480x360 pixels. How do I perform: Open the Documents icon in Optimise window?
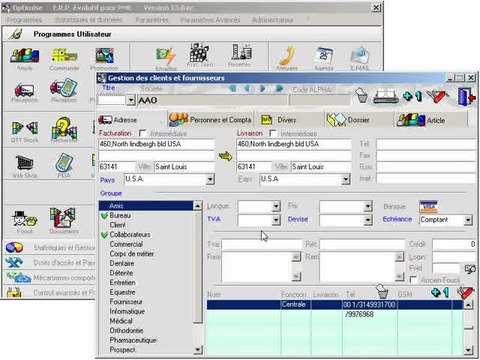click(63, 217)
